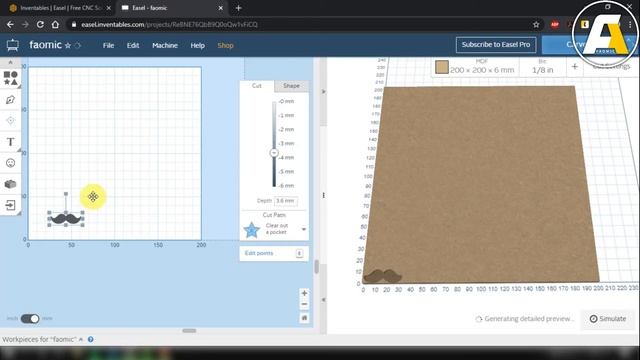Select the Pen drawing tool
The height and width of the screenshot is (360, 640).
tap(11, 100)
